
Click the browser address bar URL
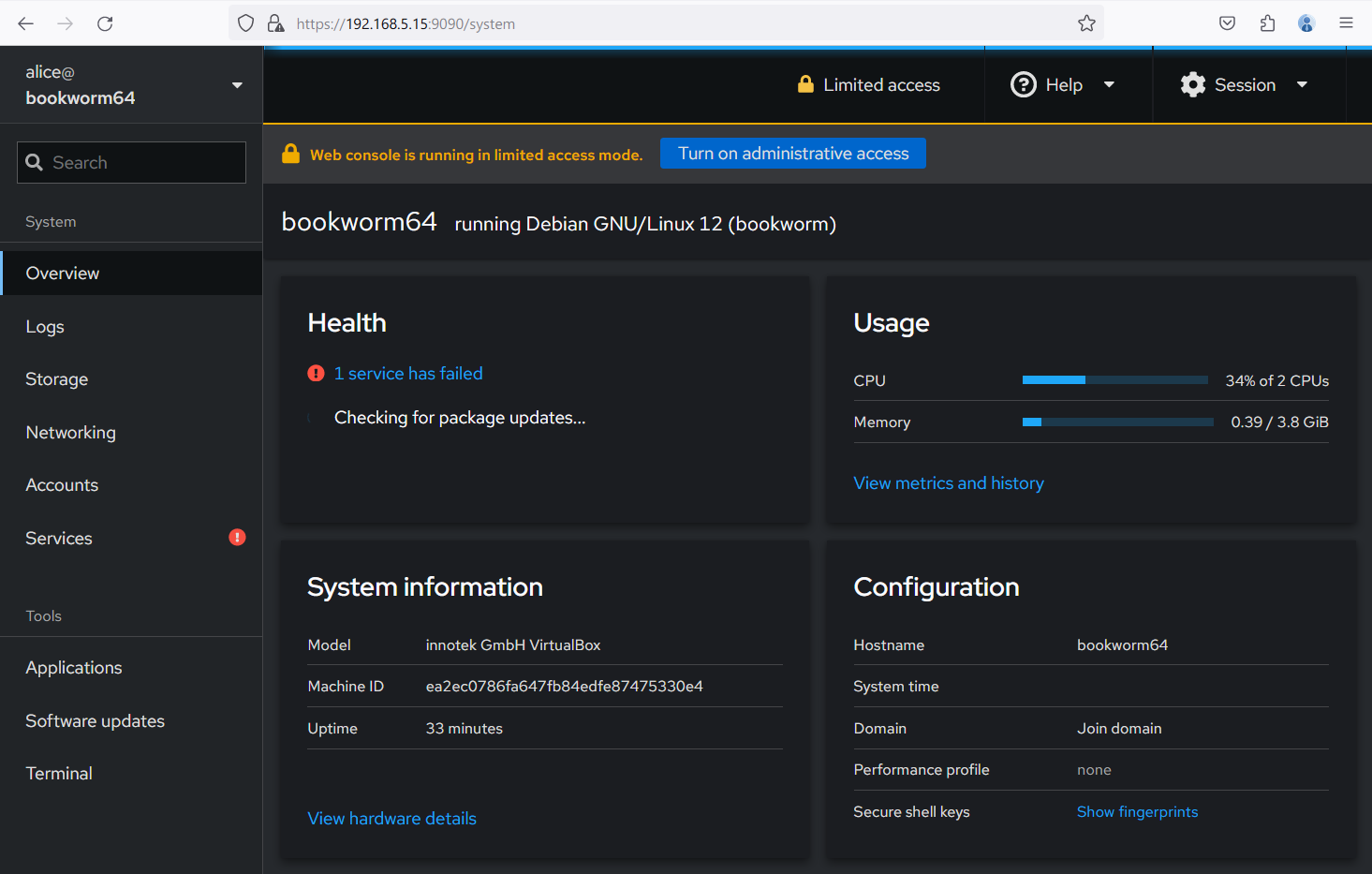coord(406,23)
